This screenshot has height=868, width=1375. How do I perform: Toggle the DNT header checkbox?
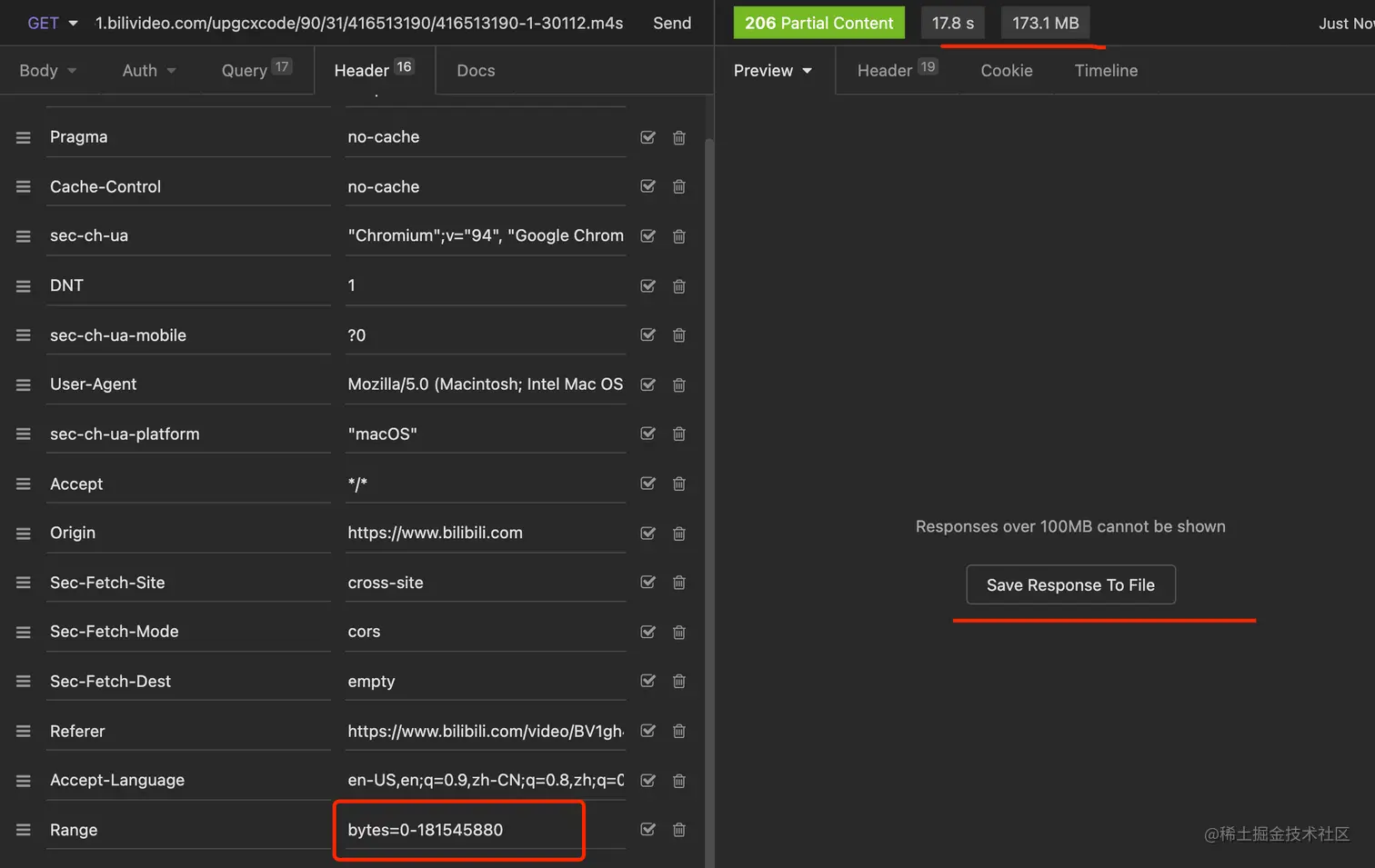click(648, 285)
